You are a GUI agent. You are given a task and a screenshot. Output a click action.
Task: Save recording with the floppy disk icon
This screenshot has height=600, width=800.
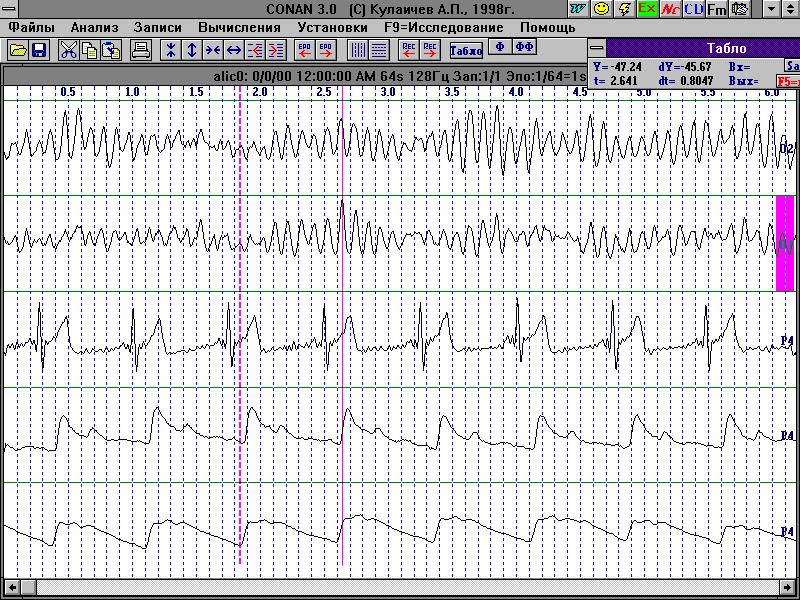39,49
